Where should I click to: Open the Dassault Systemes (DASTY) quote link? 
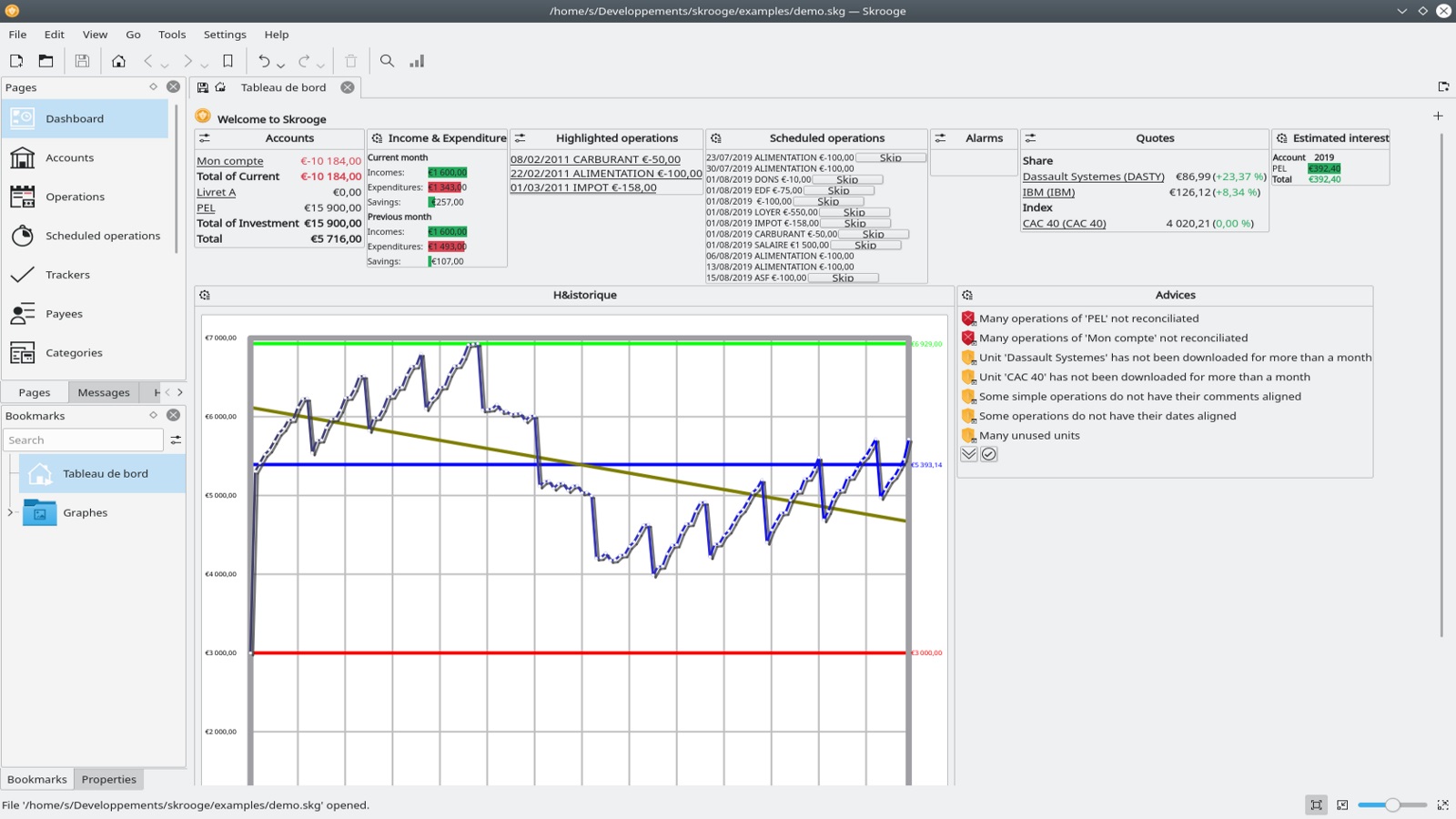(x=1095, y=177)
